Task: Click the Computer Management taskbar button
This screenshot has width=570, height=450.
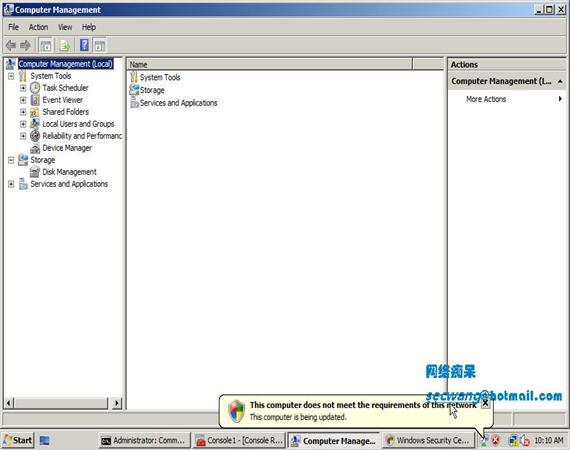Action: tap(334, 441)
